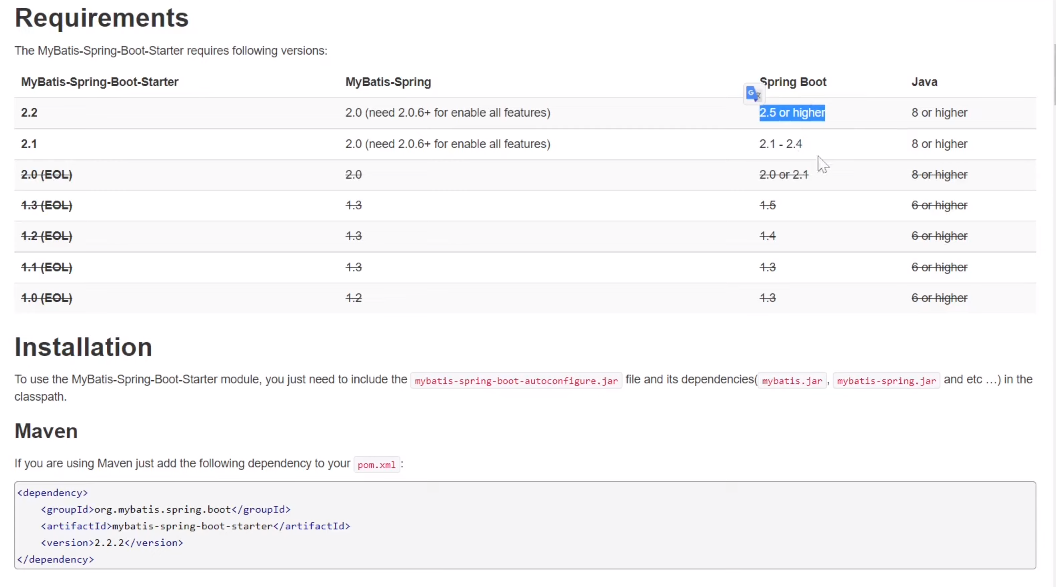Click the Google Translate popup icon
The height and width of the screenshot is (587, 1056).
point(753,93)
